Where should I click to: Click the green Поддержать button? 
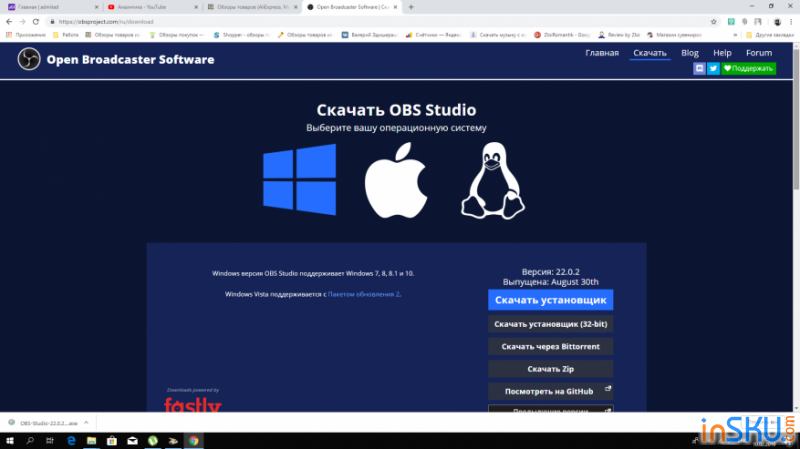tap(748, 68)
